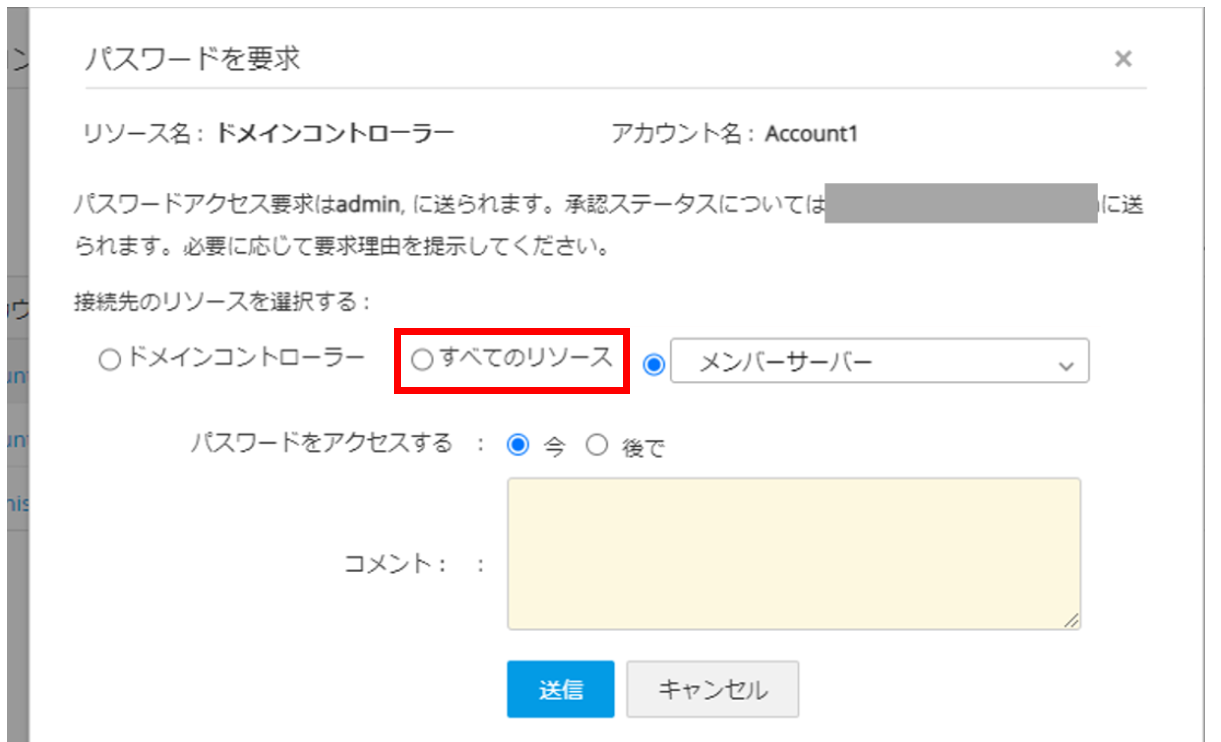Focus the コメント text area
The height and width of the screenshot is (742, 1221).
793,553
